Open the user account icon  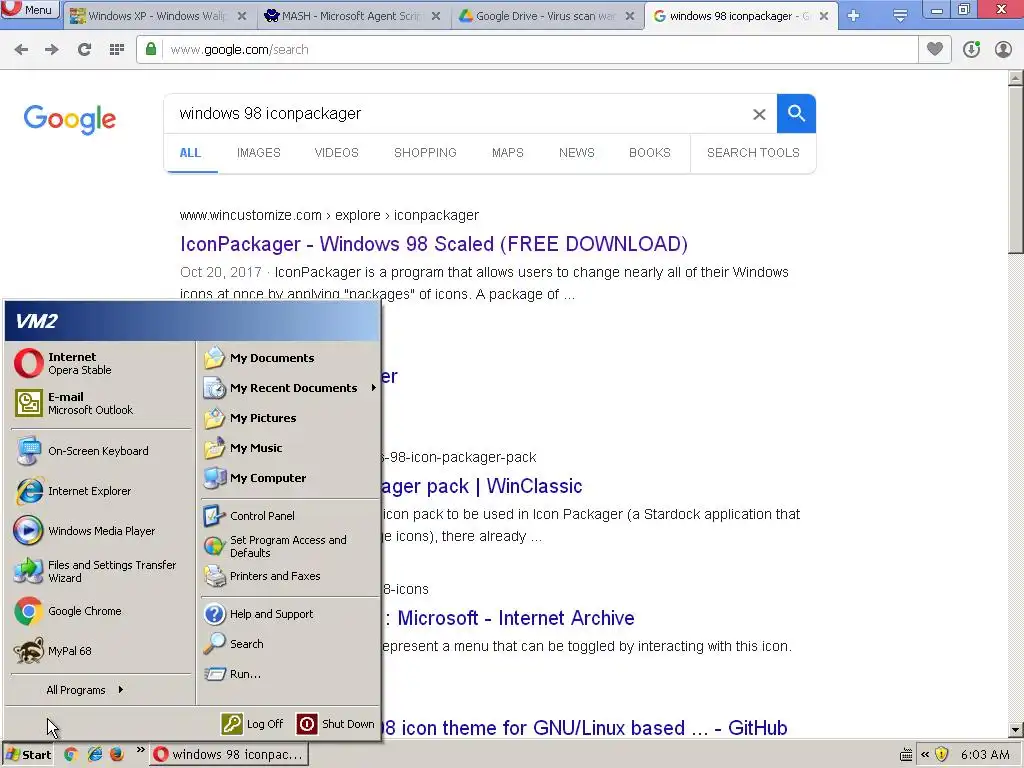[1003, 50]
